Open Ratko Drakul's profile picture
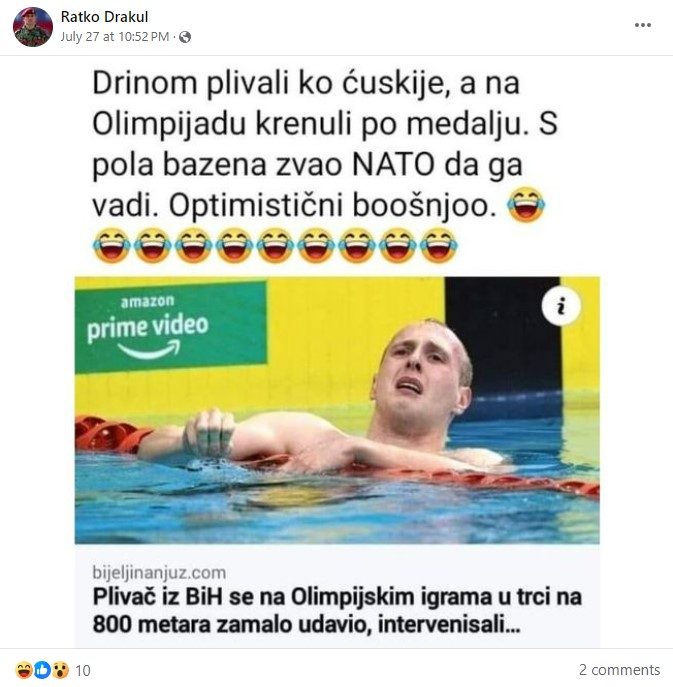This screenshot has width=673, height=687. 33,27
